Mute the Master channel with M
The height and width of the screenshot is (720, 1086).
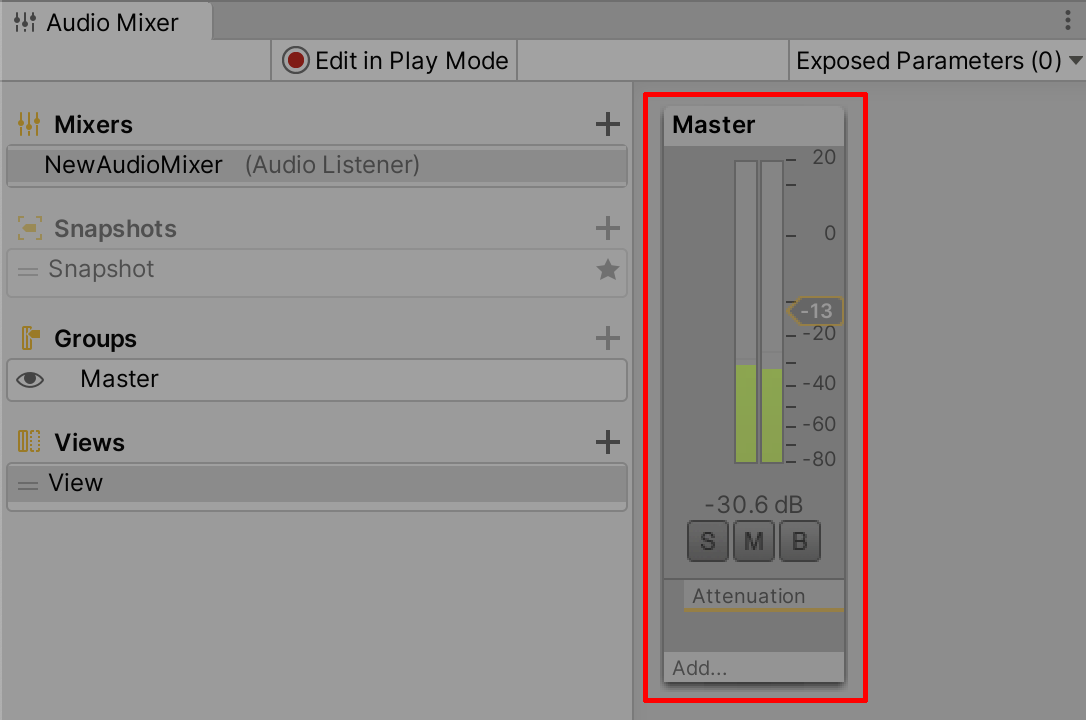tap(754, 541)
